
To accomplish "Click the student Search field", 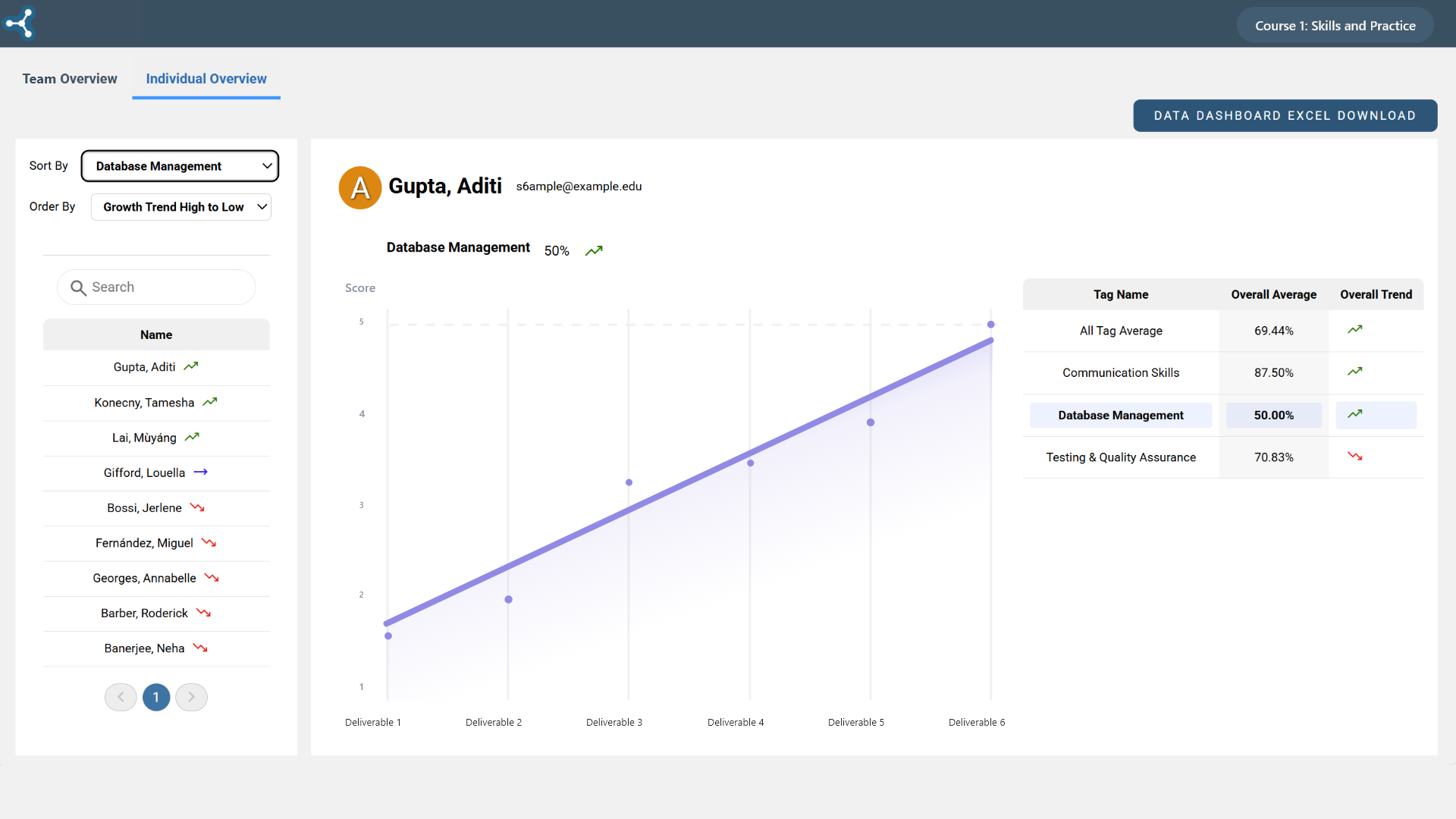I will [167, 287].
